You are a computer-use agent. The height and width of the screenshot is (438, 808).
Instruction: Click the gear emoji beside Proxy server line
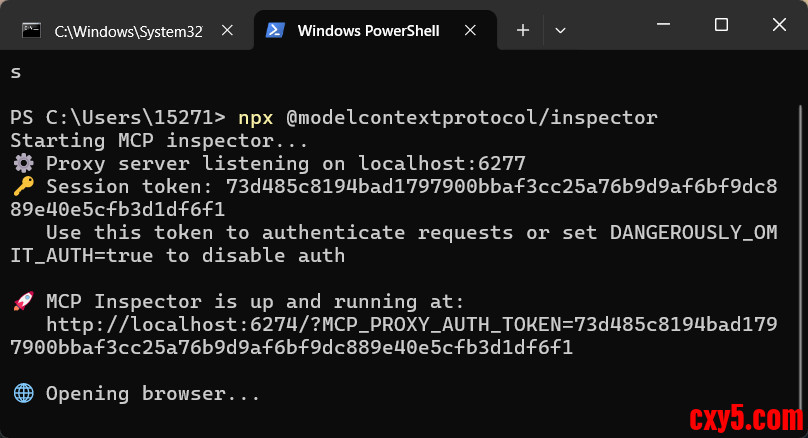[23, 163]
